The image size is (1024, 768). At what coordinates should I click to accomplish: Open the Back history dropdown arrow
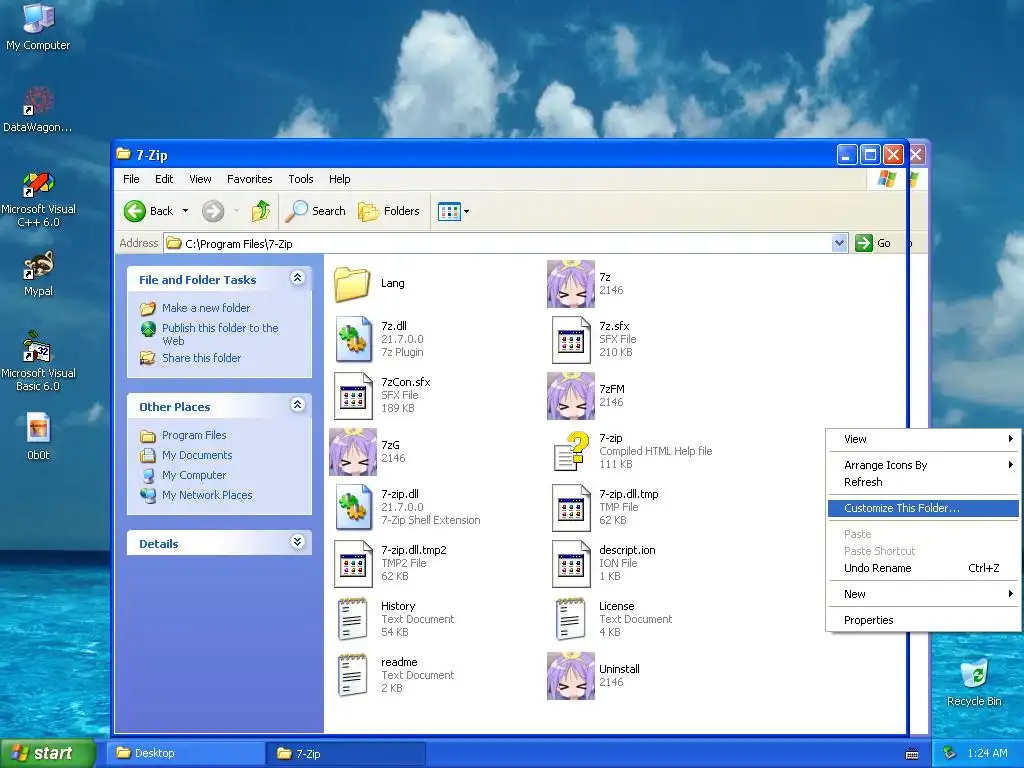[185, 211]
